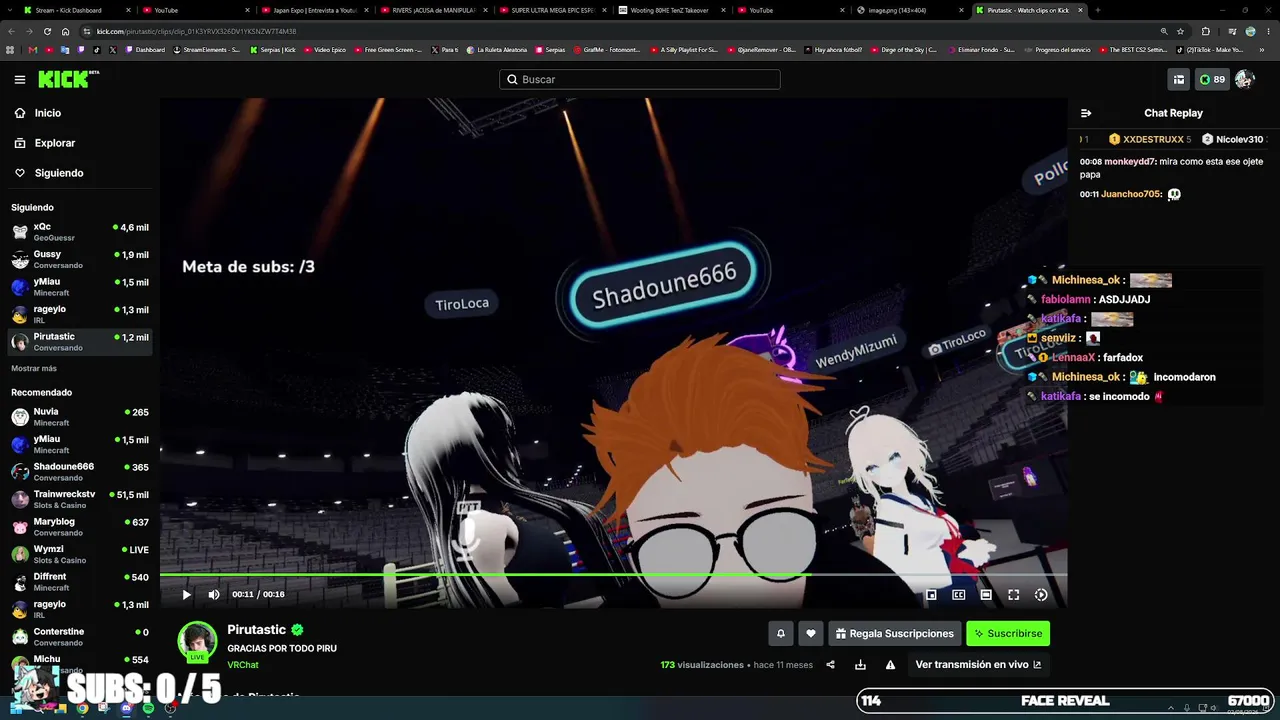Open Wymzi channel in Recomendado list
The width and height of the screenshot is (1280, 720).
80,554
